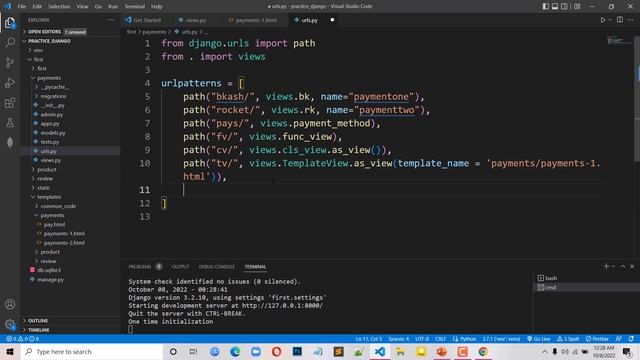The width and height of the screenshot is (640, 360).
Task: Open the Edit menu
Action: 37,6
